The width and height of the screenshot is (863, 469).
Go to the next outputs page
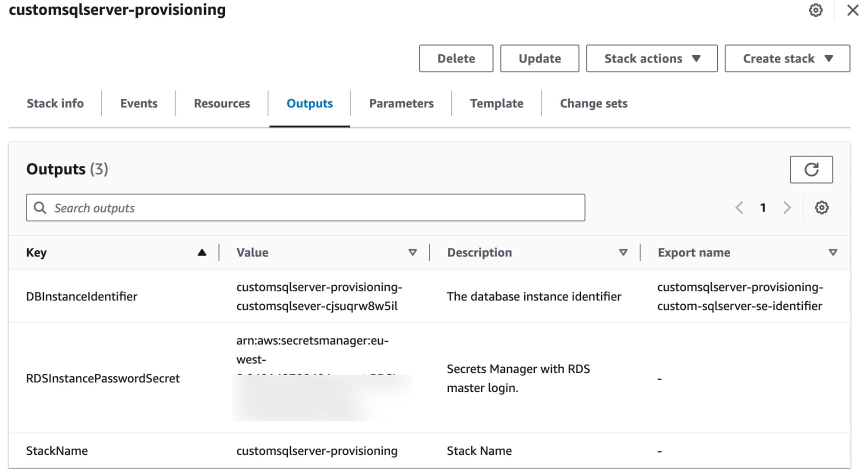(787, 208)
